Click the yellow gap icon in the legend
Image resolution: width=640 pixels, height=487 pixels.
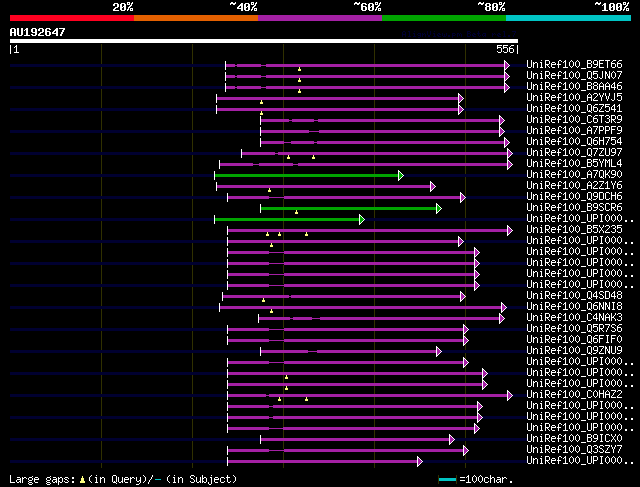point(82,479)
